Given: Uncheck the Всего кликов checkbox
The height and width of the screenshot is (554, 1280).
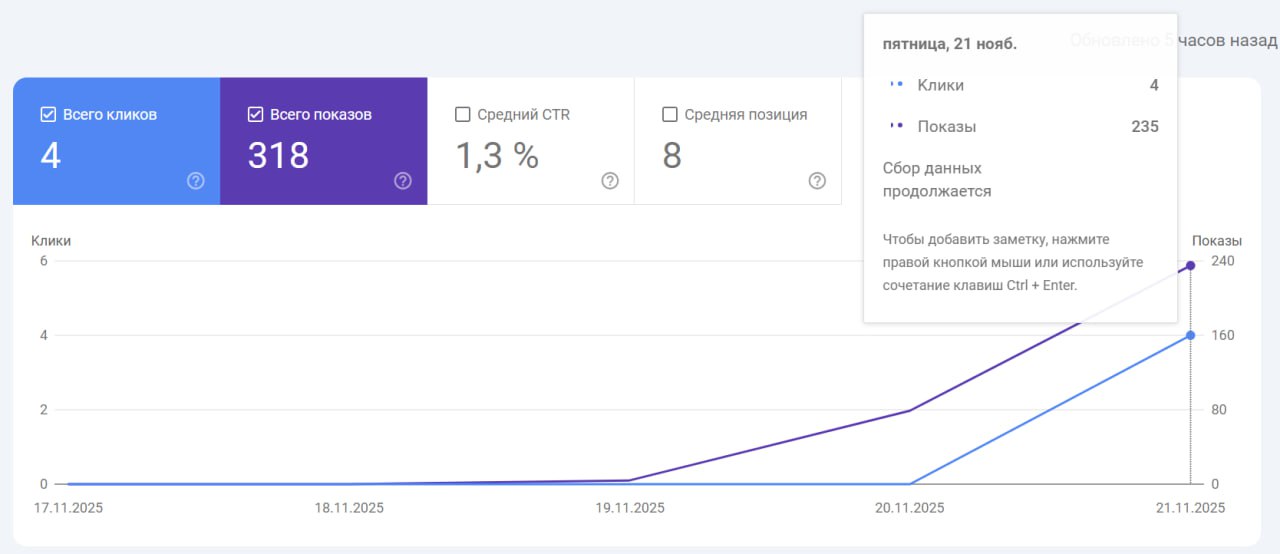Looking at the screenshot, I should pos(48,114).
